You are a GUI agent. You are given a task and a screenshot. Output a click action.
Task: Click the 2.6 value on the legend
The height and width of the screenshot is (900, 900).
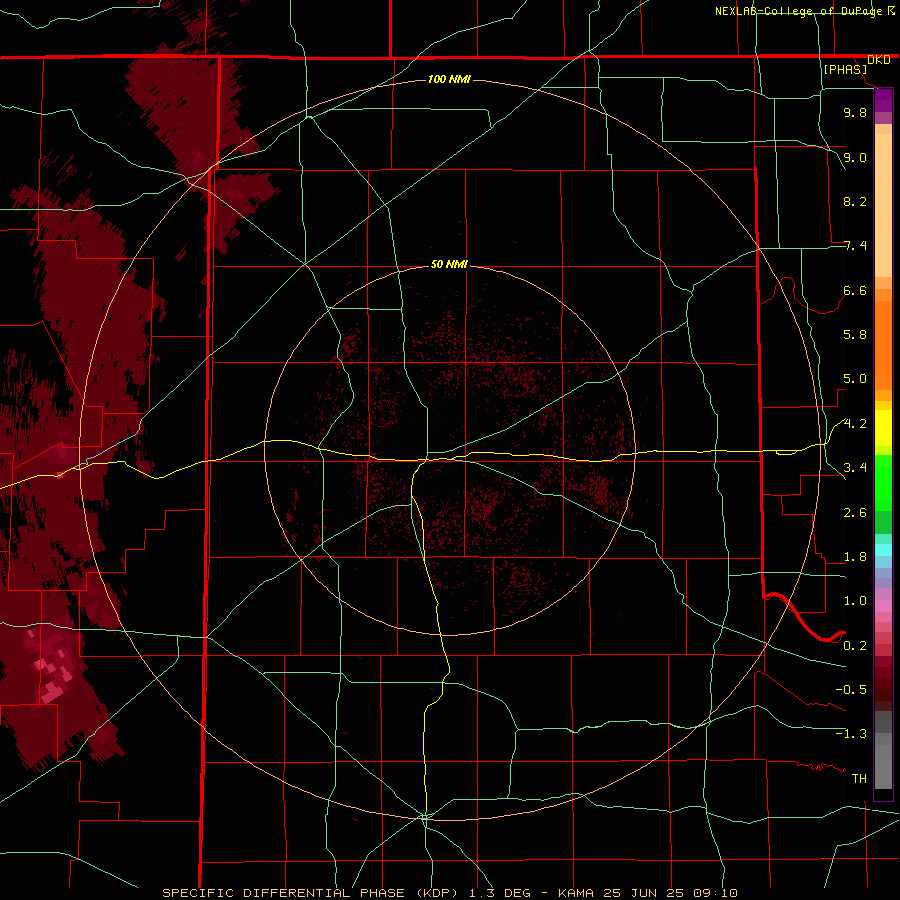(855, 513)
